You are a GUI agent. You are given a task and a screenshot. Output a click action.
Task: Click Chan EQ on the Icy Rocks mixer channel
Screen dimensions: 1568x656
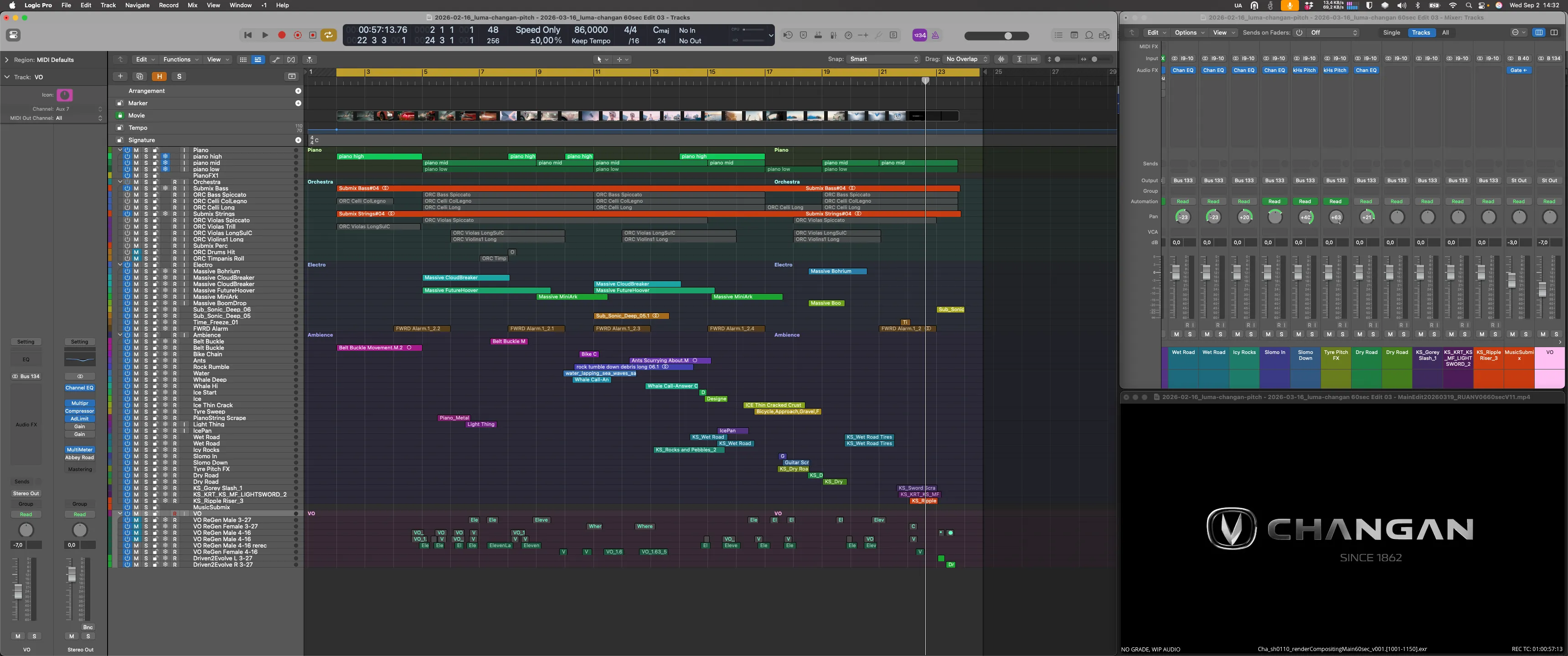click(x=1243, y=71)
